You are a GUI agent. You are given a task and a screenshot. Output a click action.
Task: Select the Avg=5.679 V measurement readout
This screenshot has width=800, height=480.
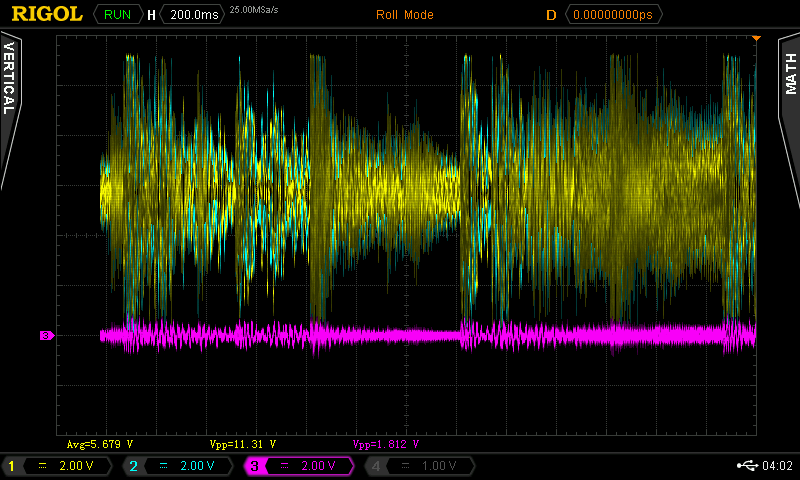[x=100, y=444]
